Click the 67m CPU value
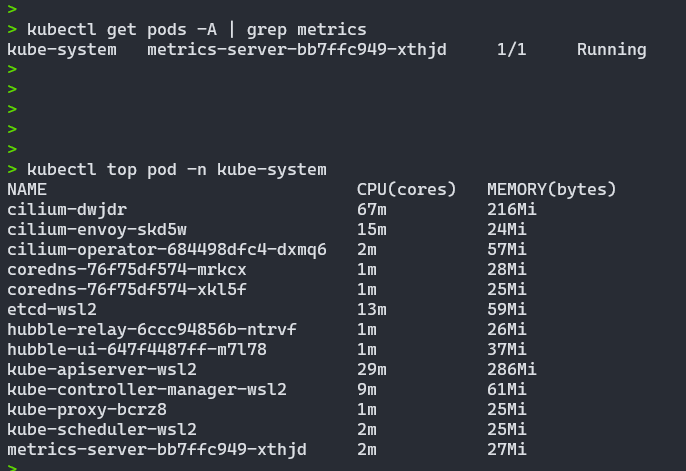Image resolution: width=686 pixels, height=471 pixels. point(371,209)
